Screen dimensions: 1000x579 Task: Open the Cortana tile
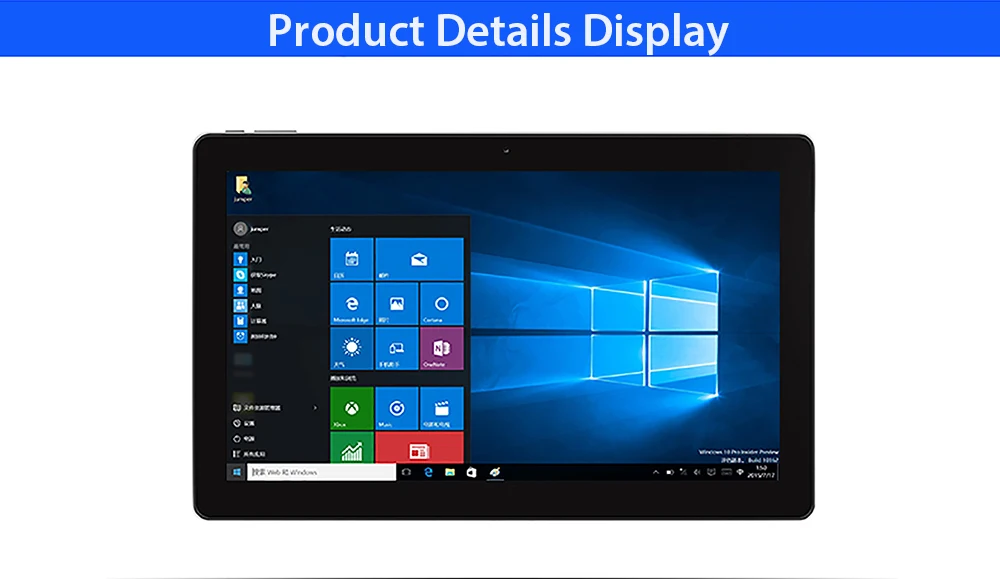(441, 304)
